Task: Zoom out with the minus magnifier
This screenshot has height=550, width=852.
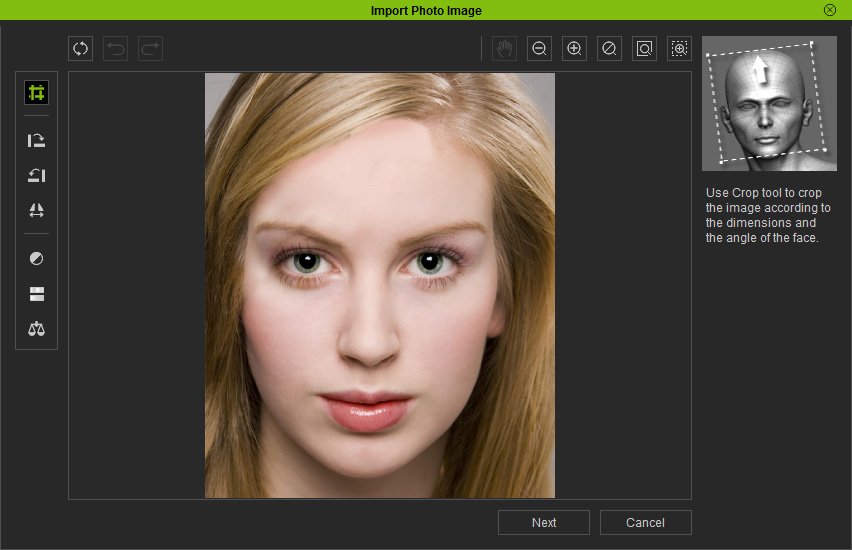Action: 539,49
